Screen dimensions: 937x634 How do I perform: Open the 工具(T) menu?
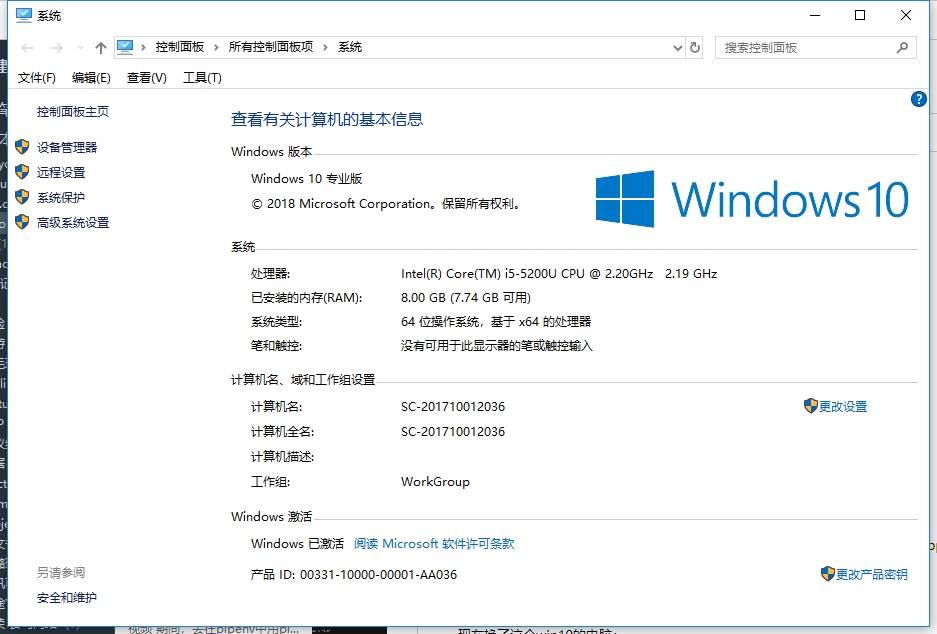click(202, 78)
